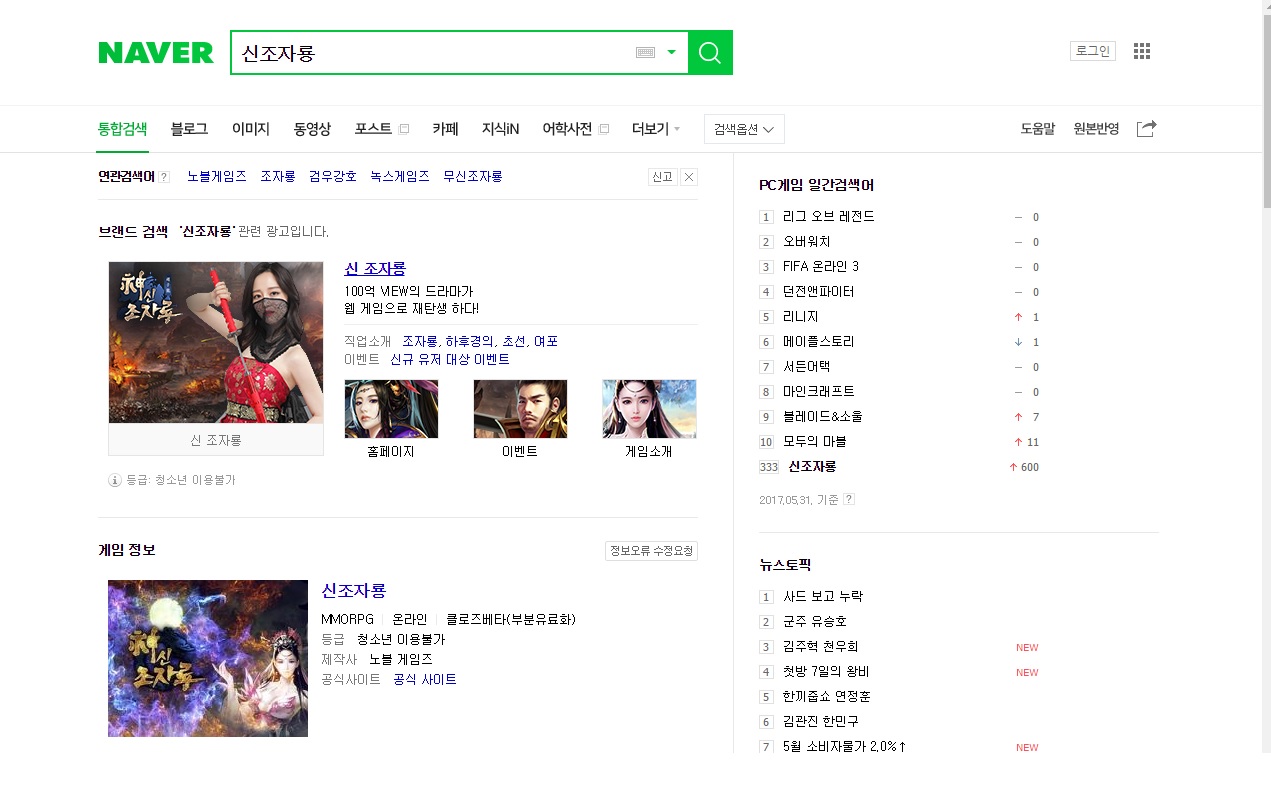Click the NAVER logo

click(156, 53)
